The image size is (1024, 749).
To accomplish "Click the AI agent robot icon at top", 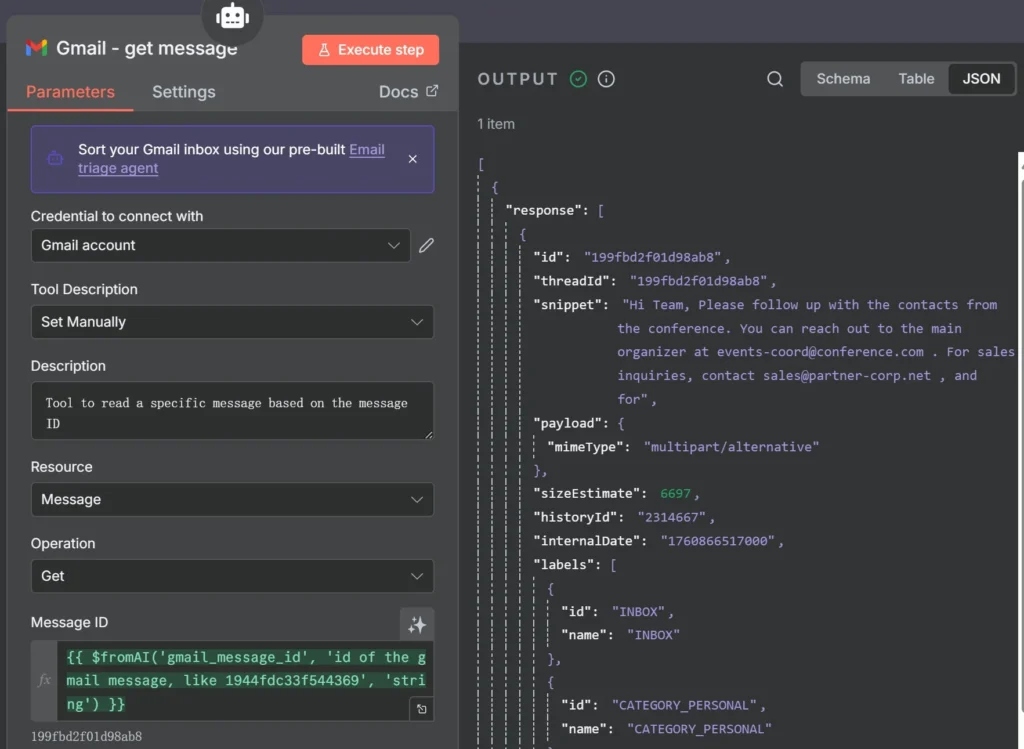I will point(232,17).
